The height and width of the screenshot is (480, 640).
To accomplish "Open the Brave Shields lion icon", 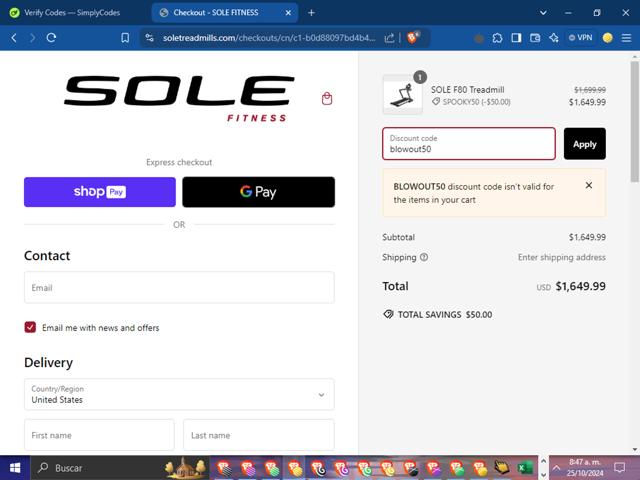I will (x=413, y=38).
